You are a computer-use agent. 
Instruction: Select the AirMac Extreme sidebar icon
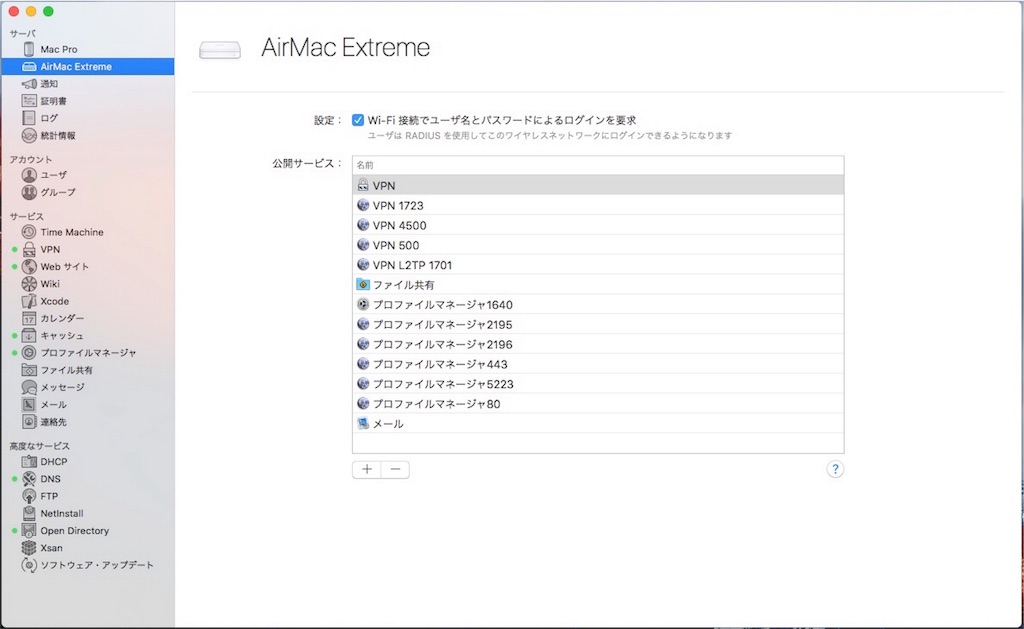(29, 67)
